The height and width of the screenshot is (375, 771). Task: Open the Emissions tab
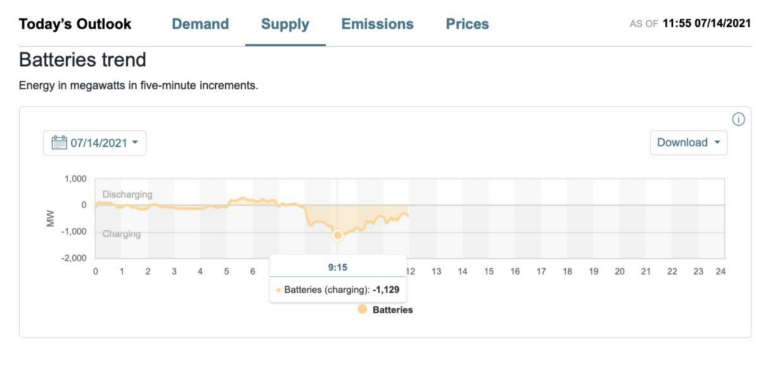pyautogui.click(x=378, y=24)
